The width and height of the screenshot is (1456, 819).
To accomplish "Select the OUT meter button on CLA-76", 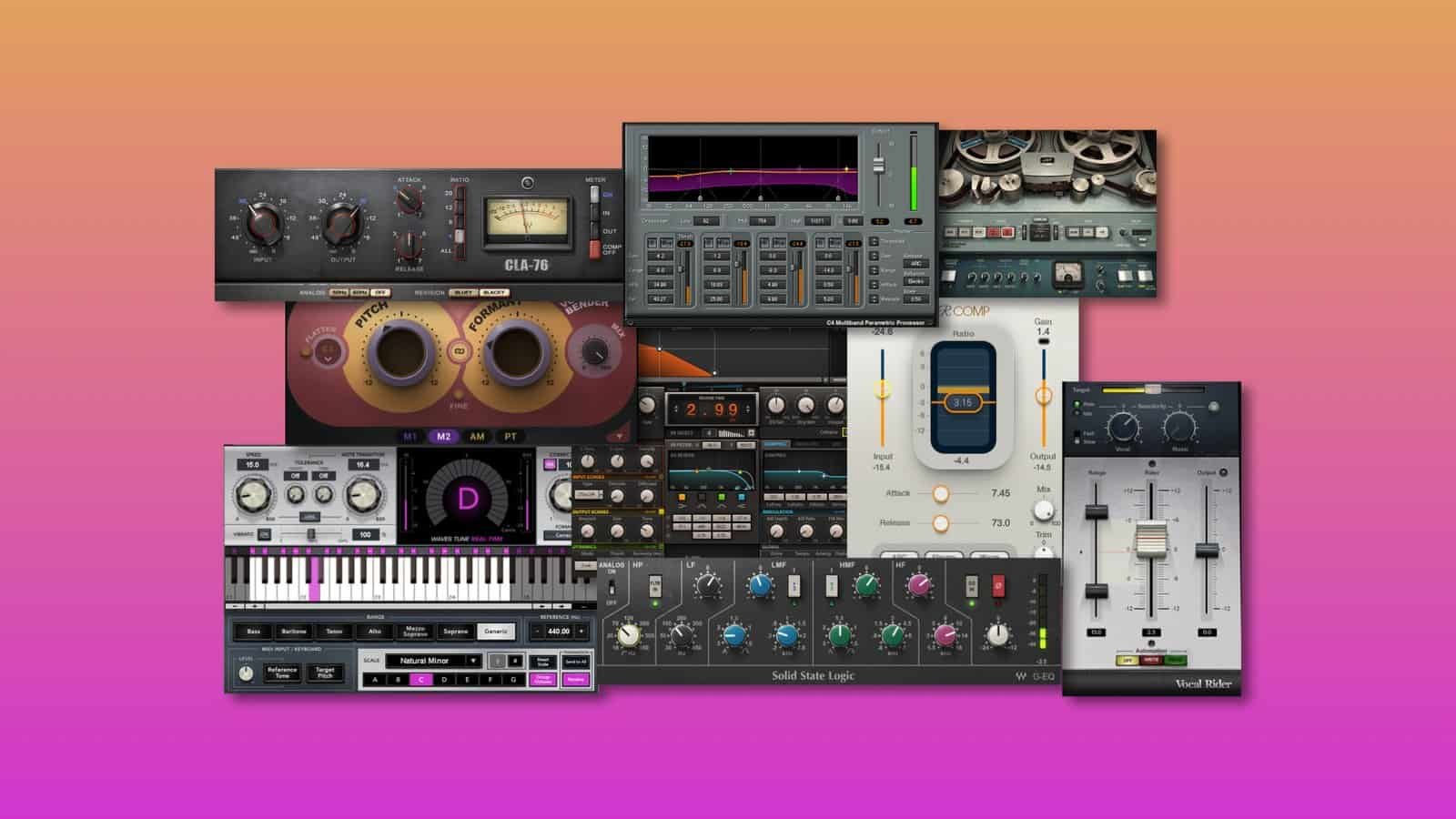I will [x=595, y=230].
